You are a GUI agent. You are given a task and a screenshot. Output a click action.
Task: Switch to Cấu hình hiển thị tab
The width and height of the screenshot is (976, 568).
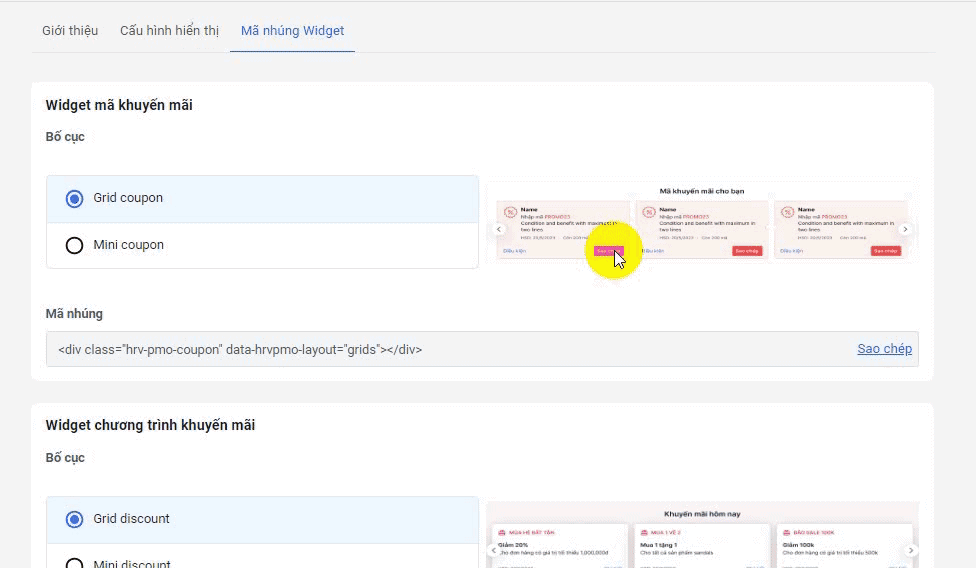(x=169, y=30)
